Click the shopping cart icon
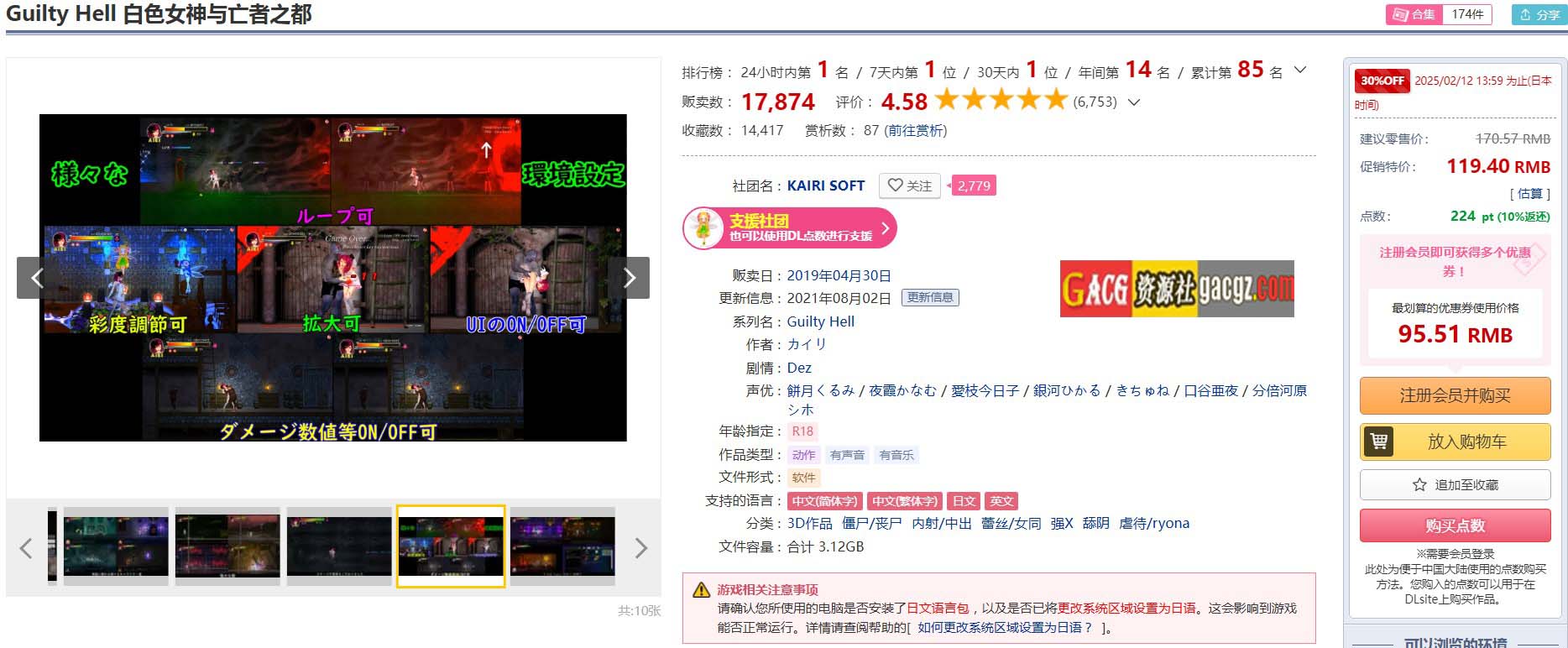This screenshot has width=1568, height=648. point(1378,442)
